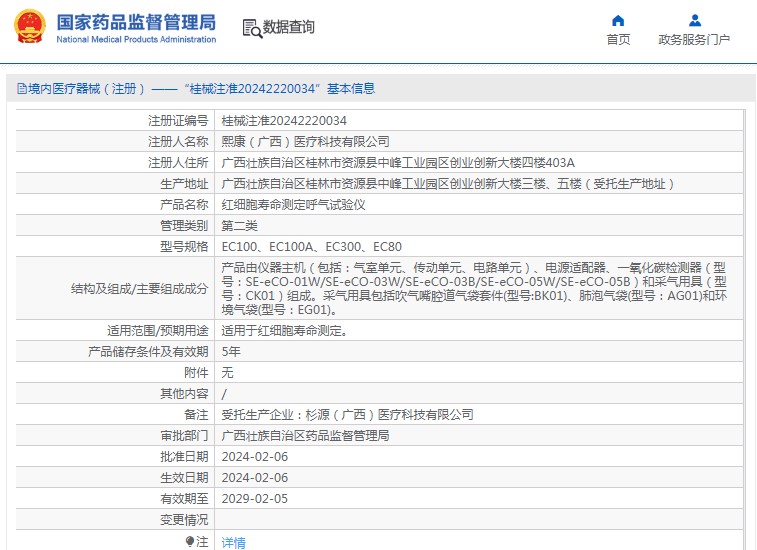Click the 产品储存条件及有效期 label

point(148,352)
